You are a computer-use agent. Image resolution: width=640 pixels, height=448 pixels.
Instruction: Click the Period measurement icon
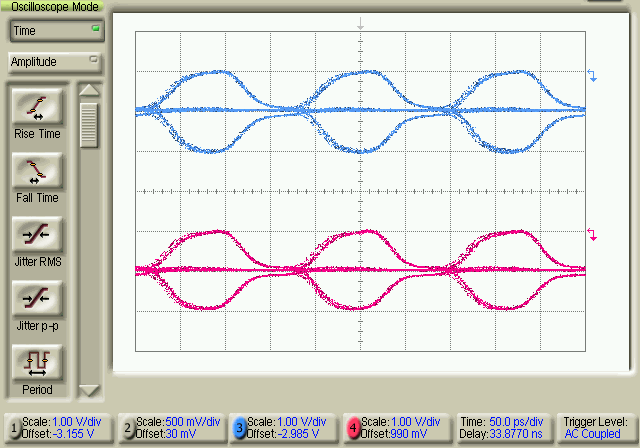[x=37, y=363]
